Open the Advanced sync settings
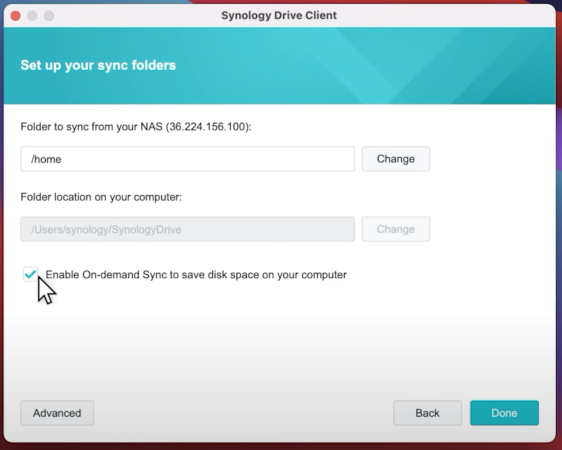Viewport: 562px width, 450px height. pos(57,413)
